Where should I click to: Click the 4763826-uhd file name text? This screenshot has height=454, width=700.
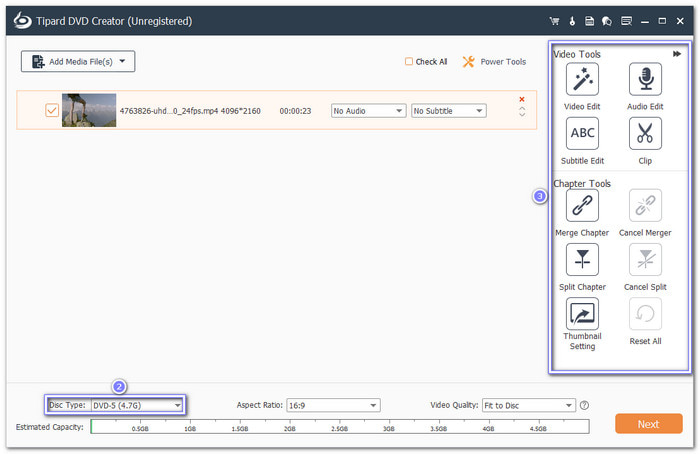pos(170,111)
